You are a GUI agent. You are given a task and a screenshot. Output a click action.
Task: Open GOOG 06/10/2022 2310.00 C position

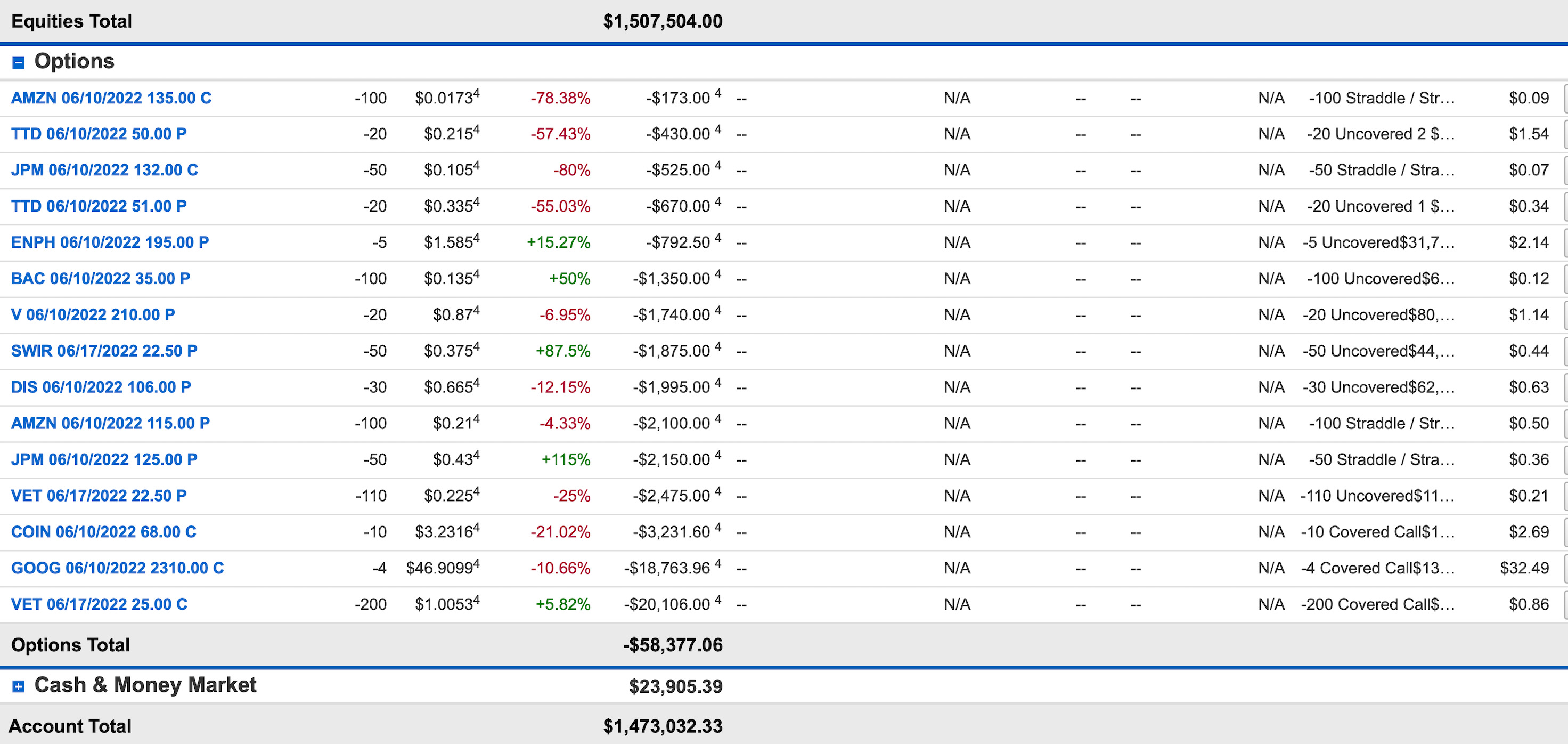click(x=118, y=568)
